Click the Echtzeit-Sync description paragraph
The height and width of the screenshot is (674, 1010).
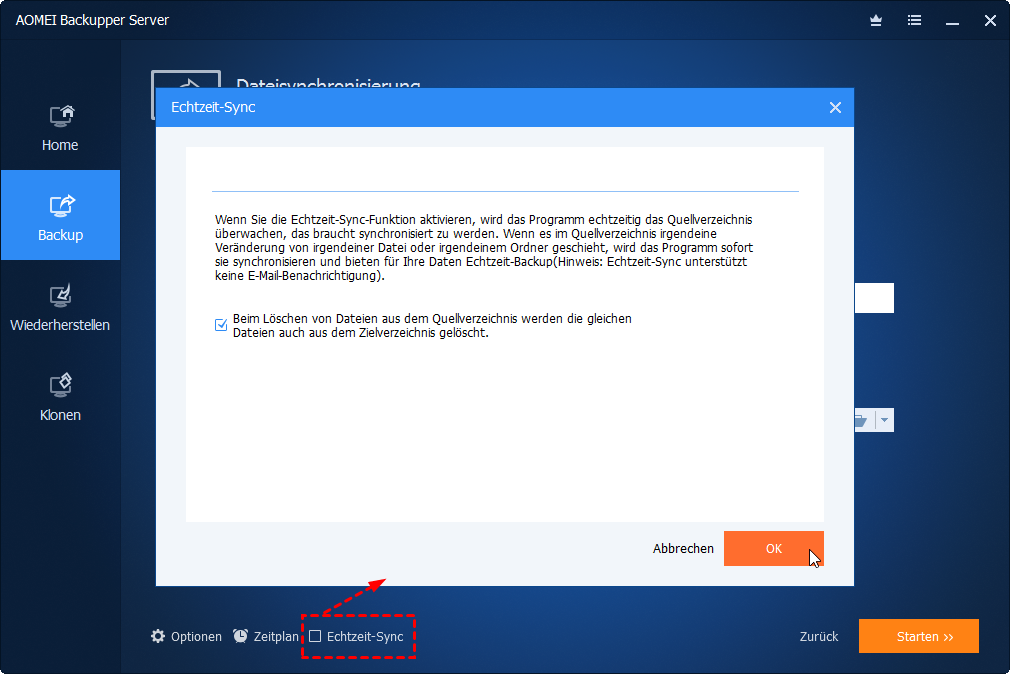(x=484, y=247)
